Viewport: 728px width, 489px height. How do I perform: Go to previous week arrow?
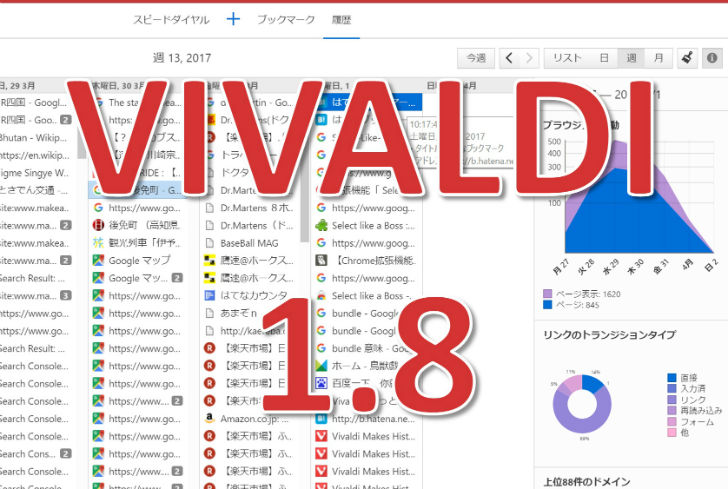click(509, 58)
